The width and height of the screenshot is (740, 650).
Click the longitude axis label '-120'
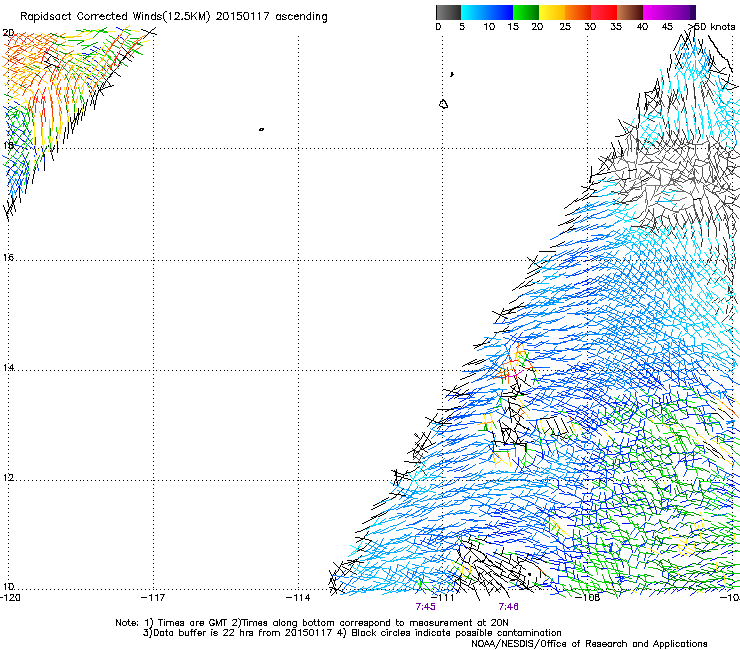coord(10,598)
